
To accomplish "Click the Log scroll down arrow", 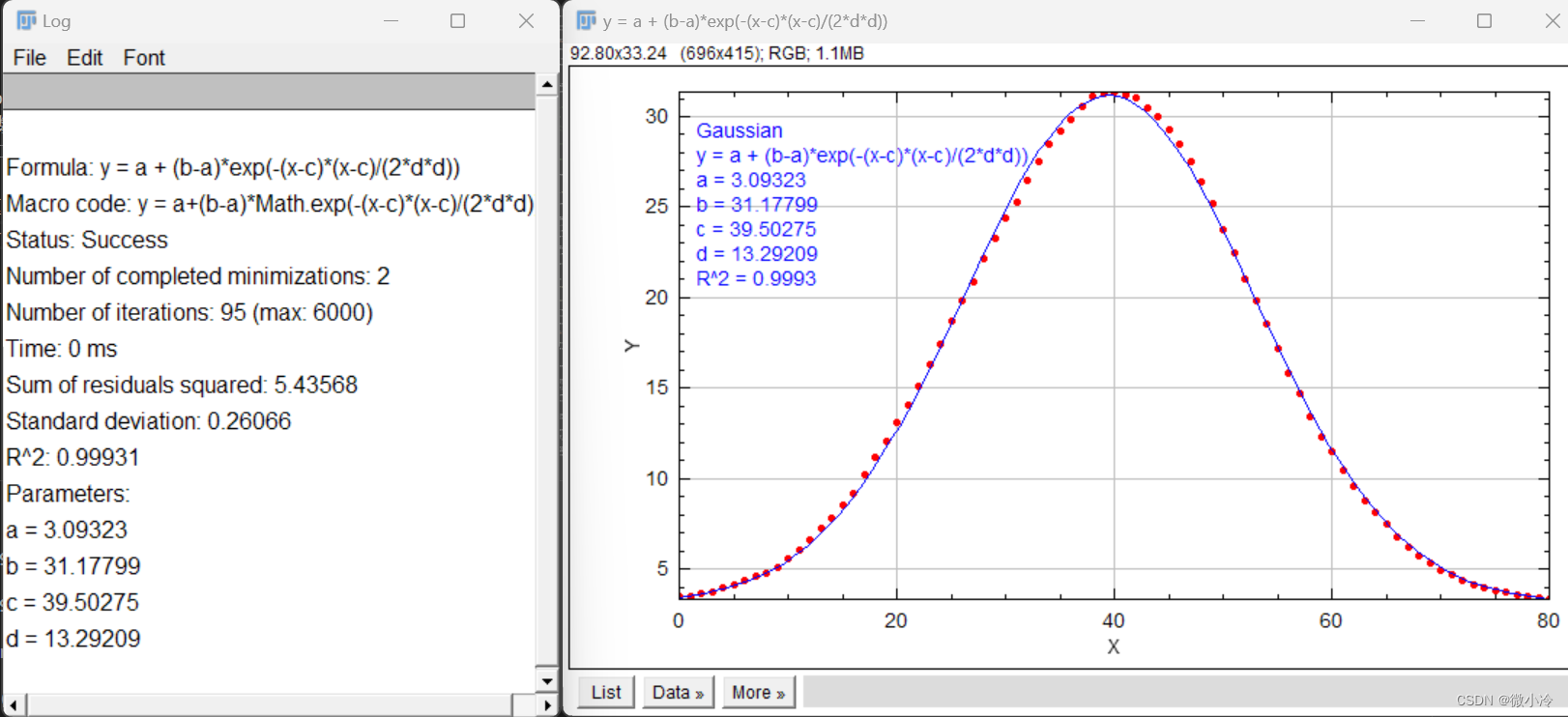I will coord(547,681).
